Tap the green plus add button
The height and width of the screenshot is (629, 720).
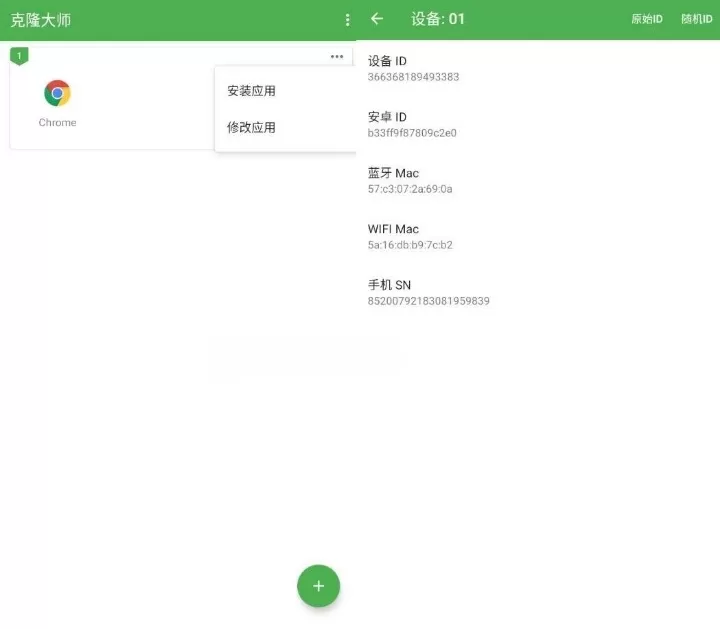pyautogui.click(x=318, y=586)
